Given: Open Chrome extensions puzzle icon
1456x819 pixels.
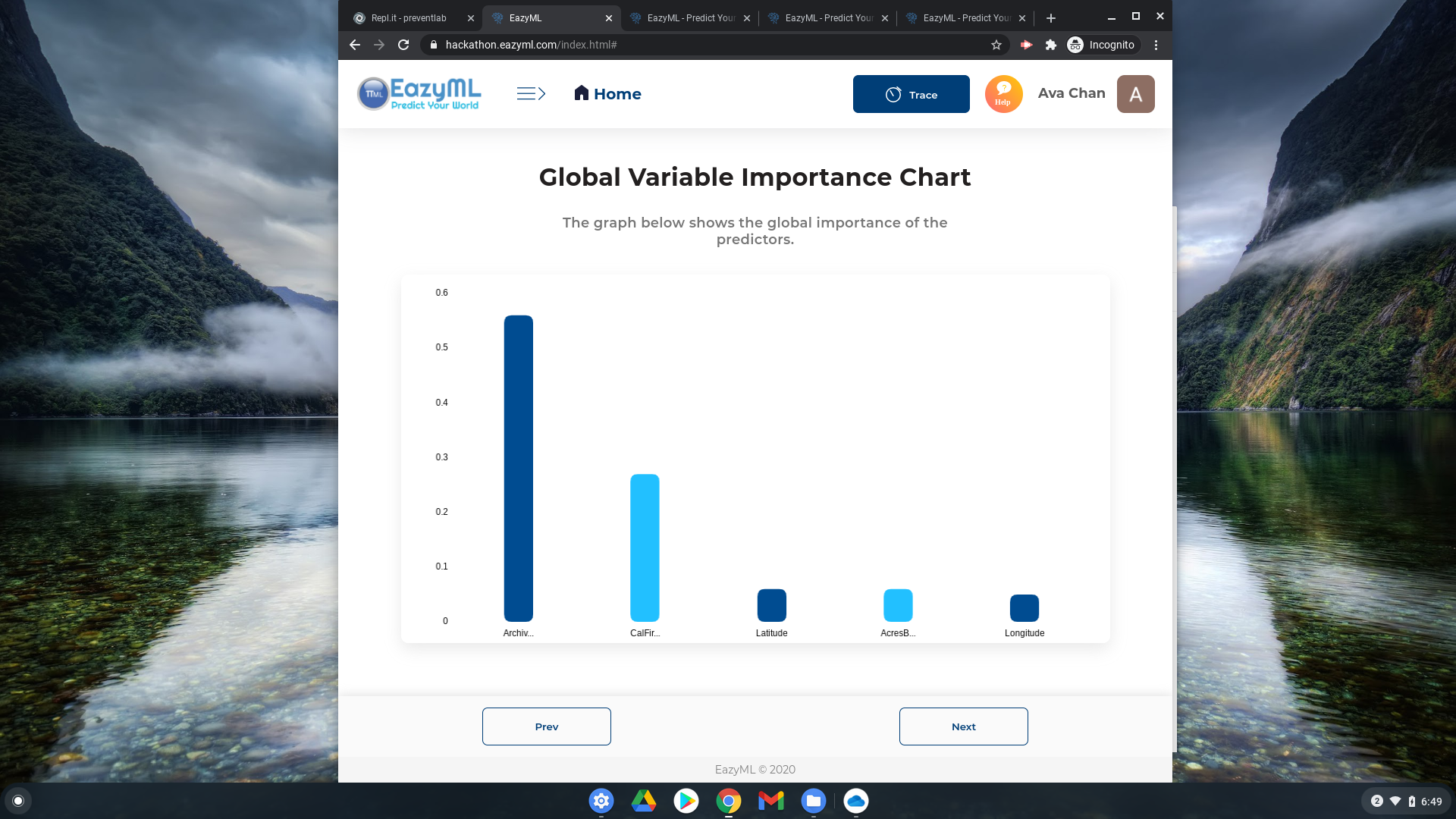Looking at the screenshot, I should tap(1050, 45).
